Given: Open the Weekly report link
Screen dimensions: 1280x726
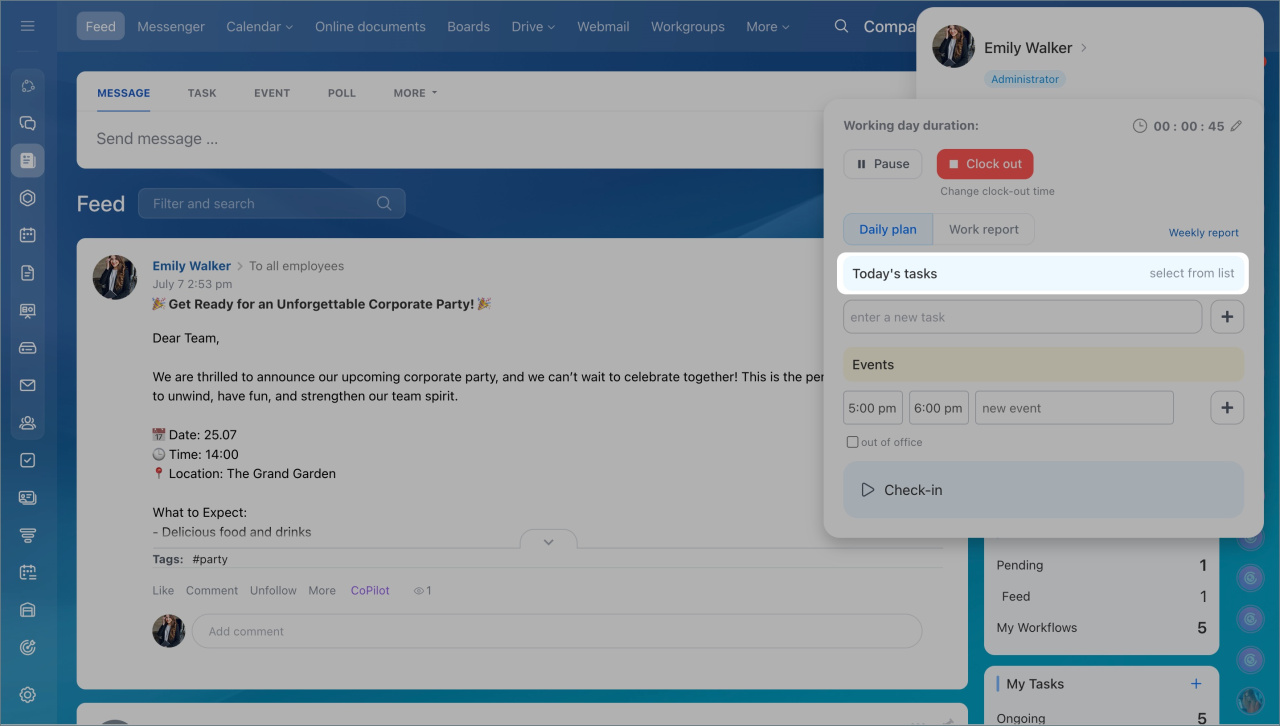Looking at the screenshot, I should point(1203,233).
